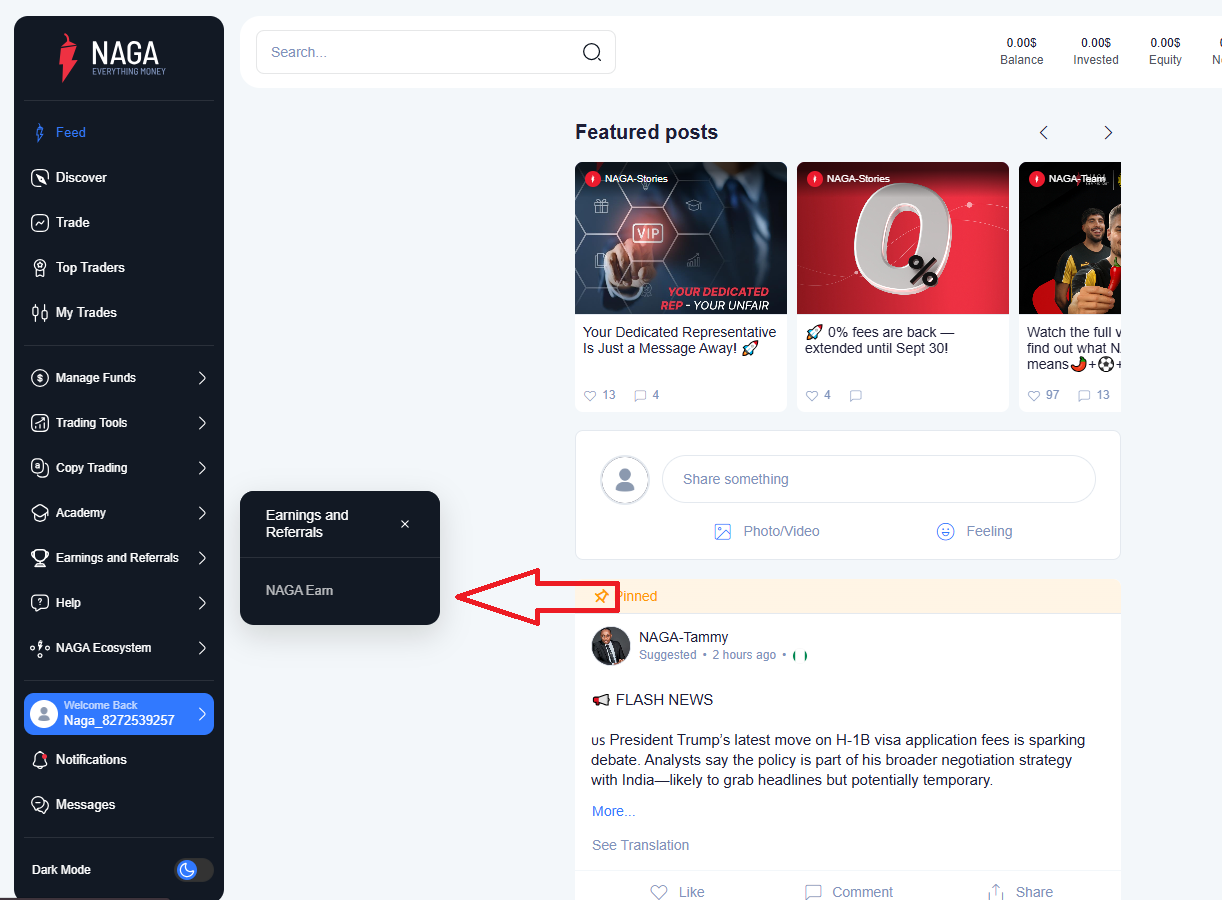Click the Earnings and Referrals trophy icon
Viewport: 1222px width, 900px height.
40,558
